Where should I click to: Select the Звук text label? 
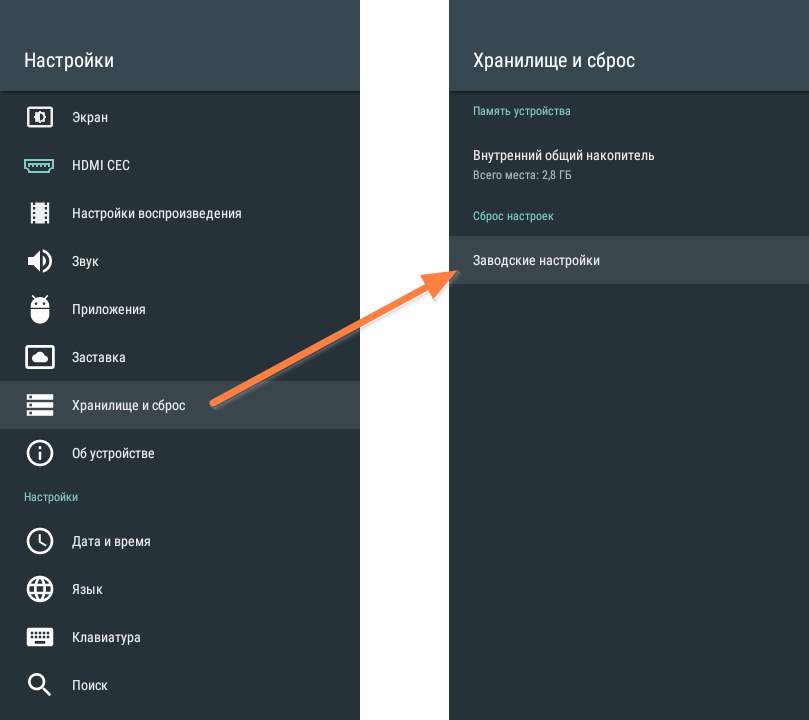(85, 261)
